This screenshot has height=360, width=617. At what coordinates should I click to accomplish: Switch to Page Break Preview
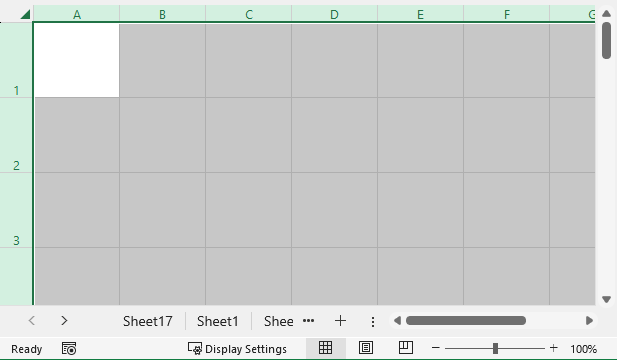[x=406, y=348]
